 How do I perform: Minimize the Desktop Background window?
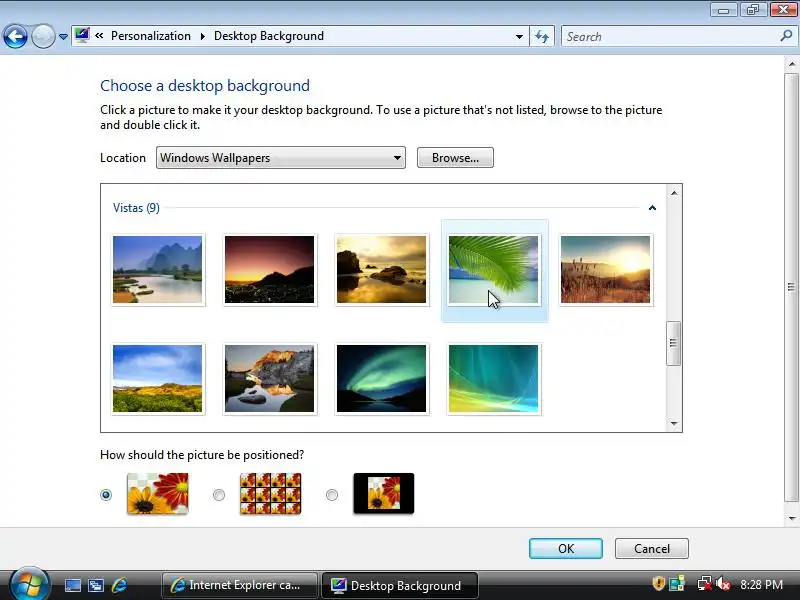coord(723,9)
